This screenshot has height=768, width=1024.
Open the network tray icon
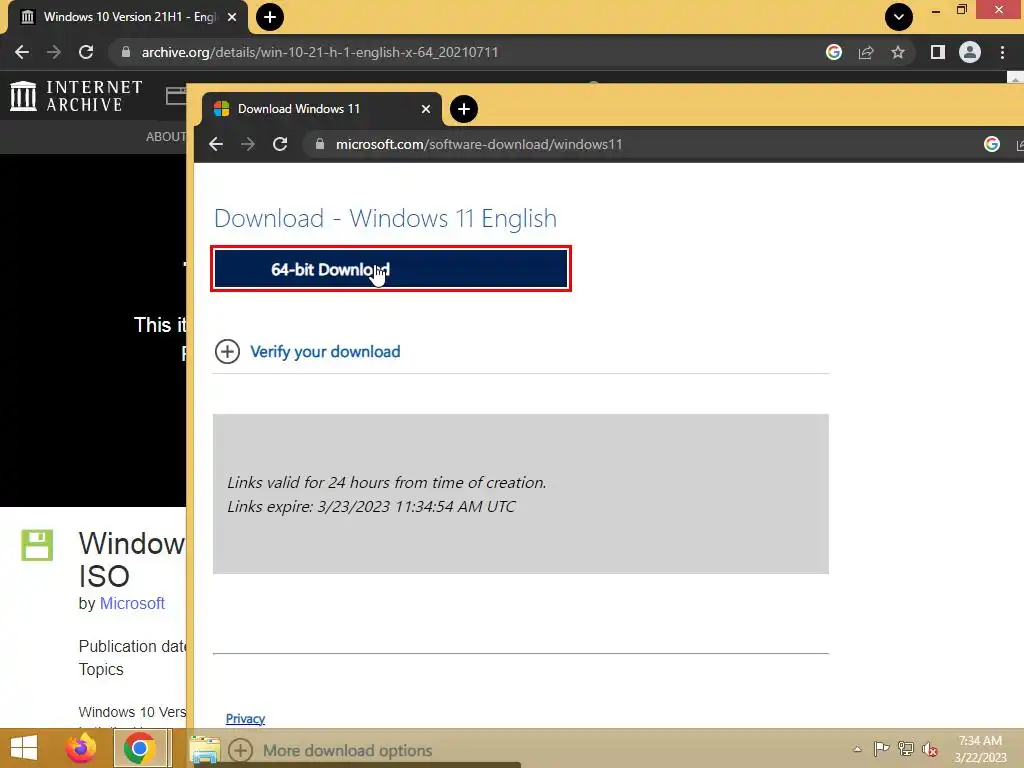(x=906, y=749)
